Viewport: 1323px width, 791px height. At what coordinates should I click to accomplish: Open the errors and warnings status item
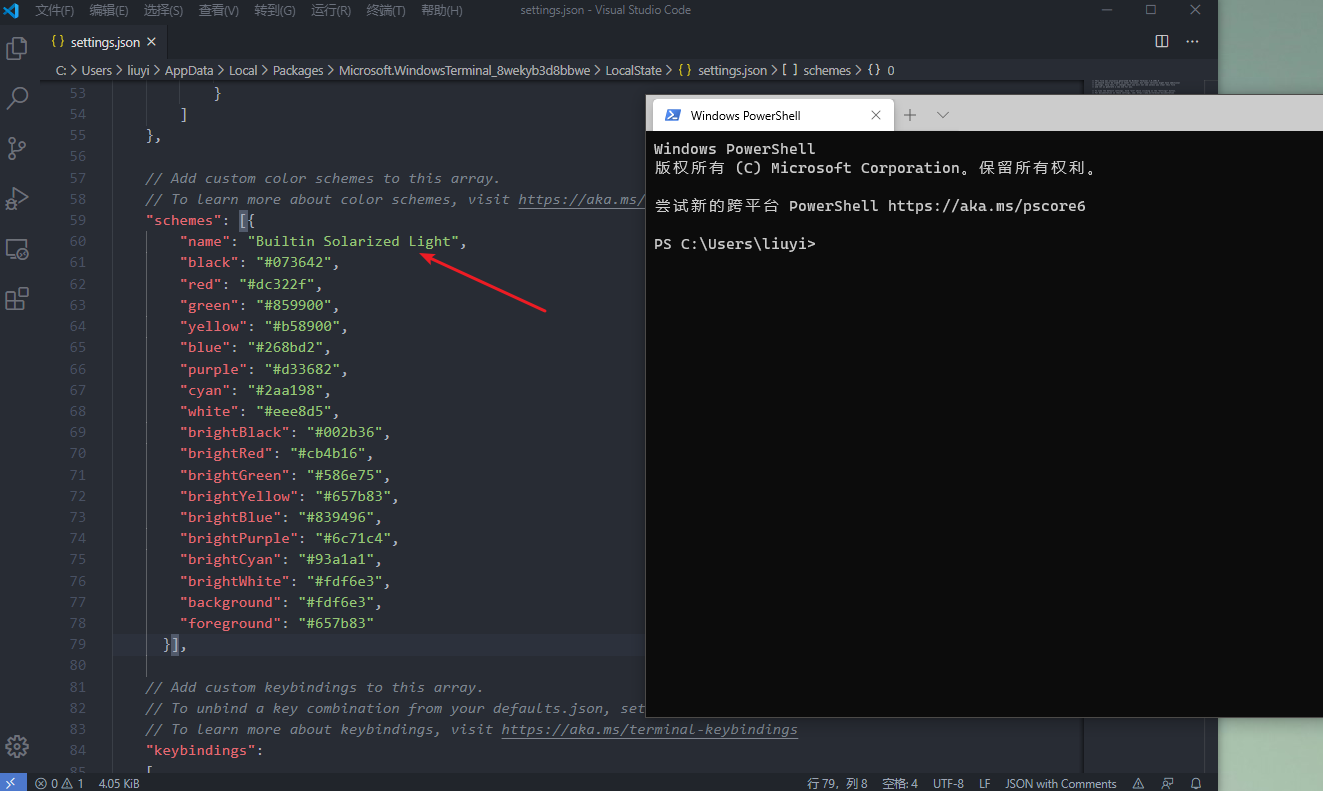click(59, 783)
